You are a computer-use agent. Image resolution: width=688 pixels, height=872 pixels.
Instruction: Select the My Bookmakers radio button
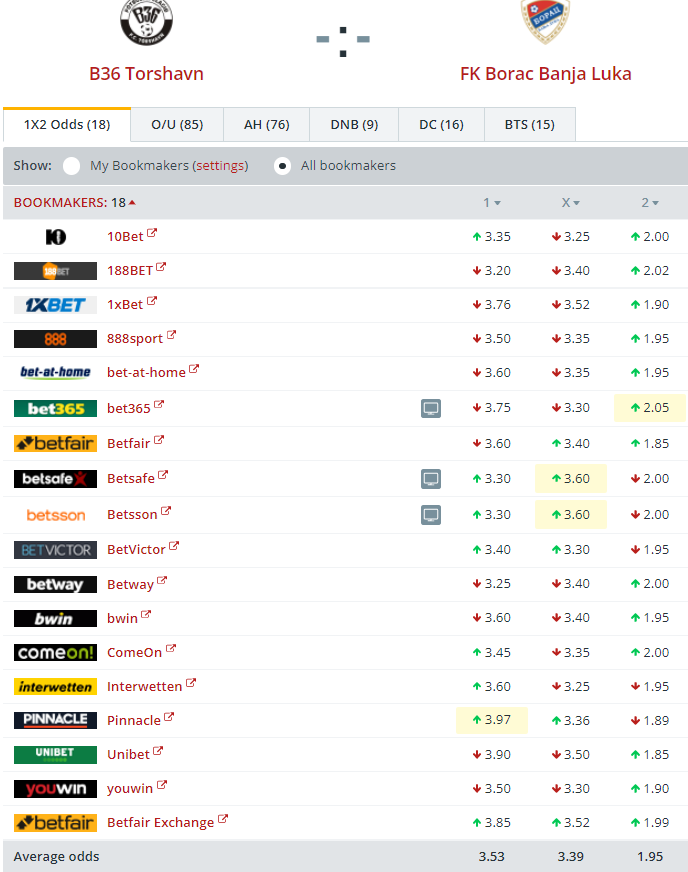[x=72, y=166]
